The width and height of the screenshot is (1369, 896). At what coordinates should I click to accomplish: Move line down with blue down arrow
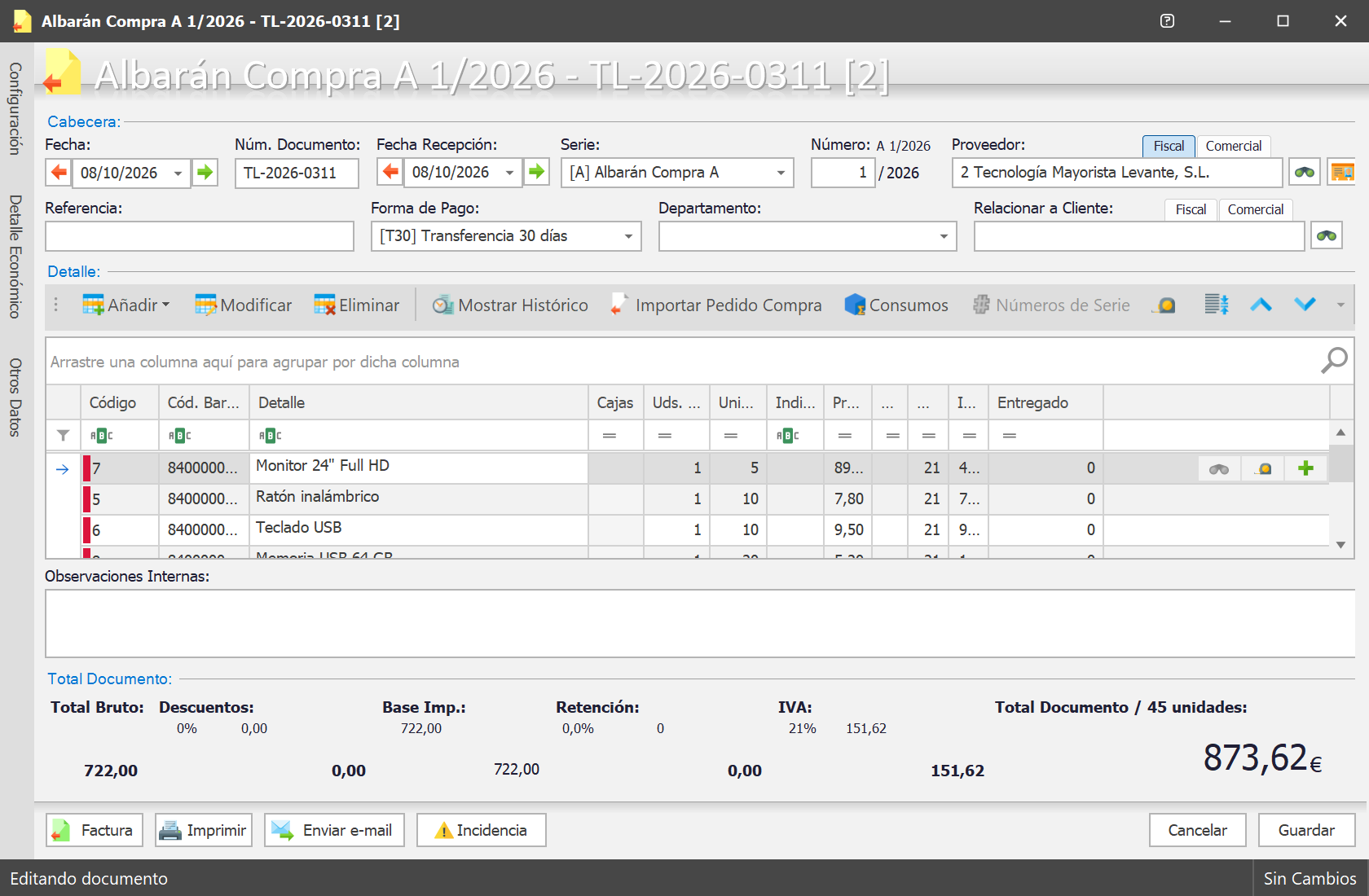(1305, 305)
